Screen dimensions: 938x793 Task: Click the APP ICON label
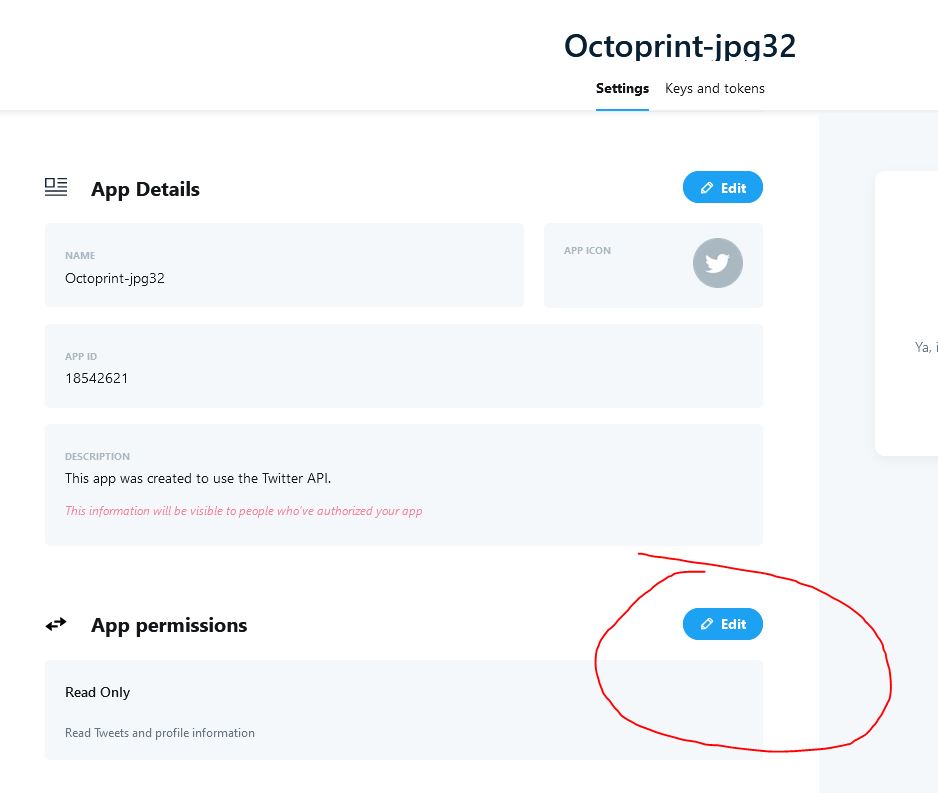pyautogui.click(x=587, y=251)
